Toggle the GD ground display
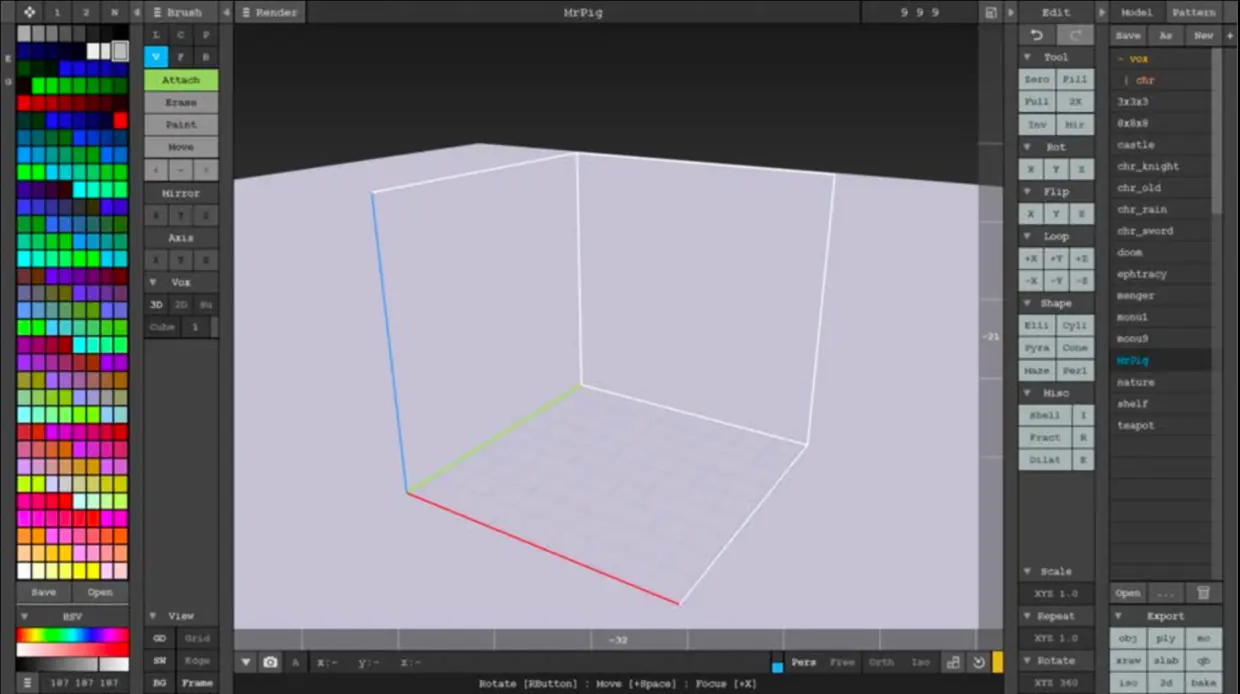The height and width of the screenshot is (694, 1240). (x=160, y=638)
